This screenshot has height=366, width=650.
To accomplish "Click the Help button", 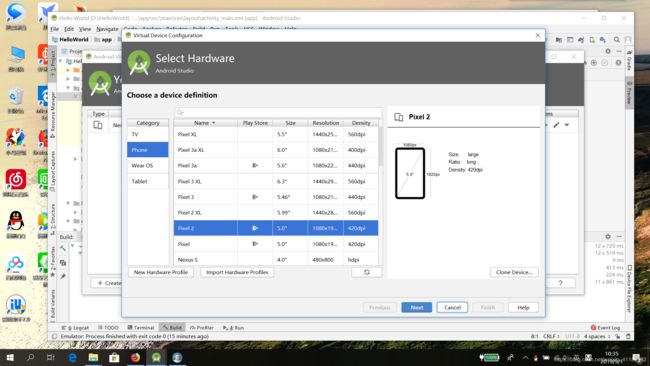I will (x=523, y=308).
